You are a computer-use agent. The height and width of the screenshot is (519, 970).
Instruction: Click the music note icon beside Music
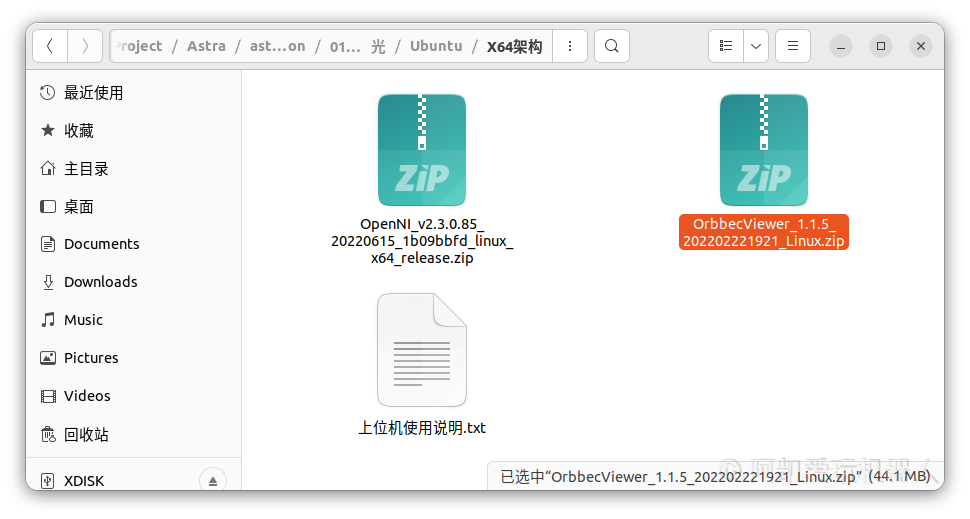(x=48, y=319)
